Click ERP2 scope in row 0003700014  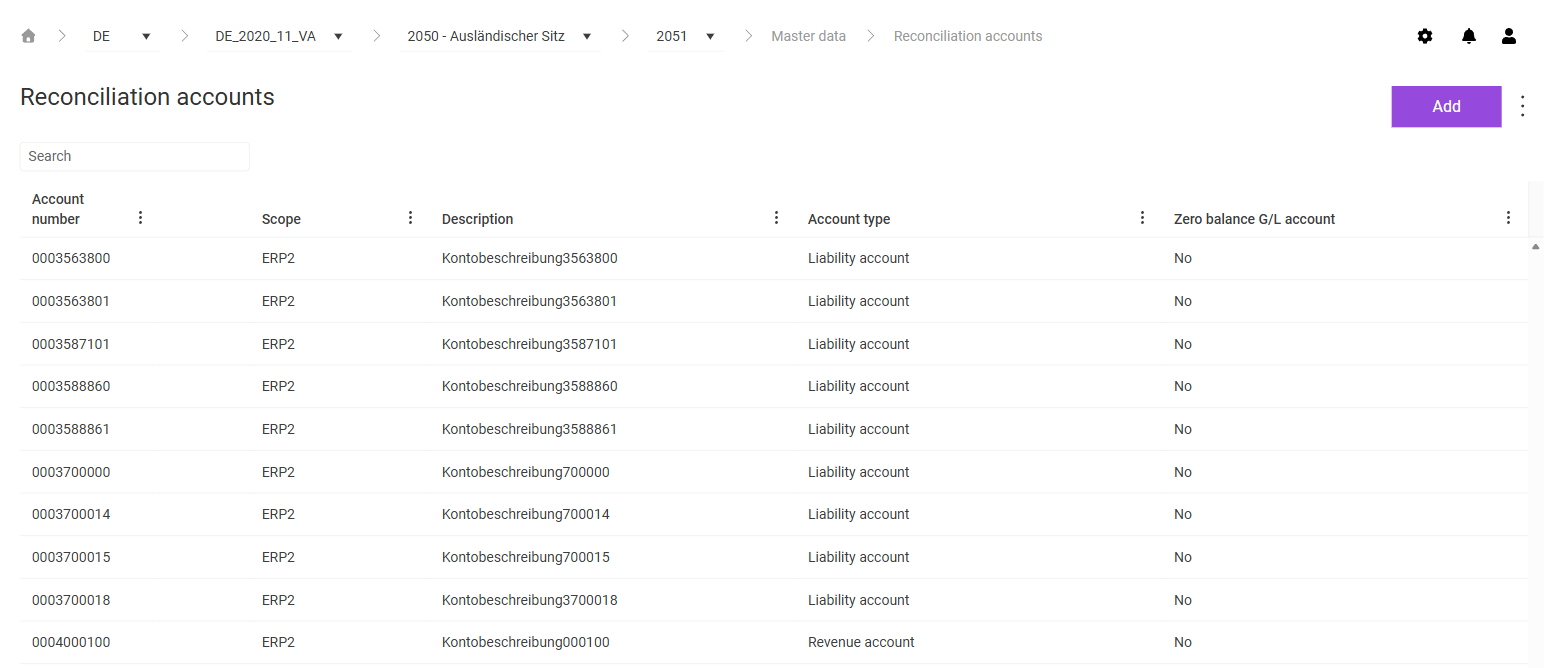(278, 514)
